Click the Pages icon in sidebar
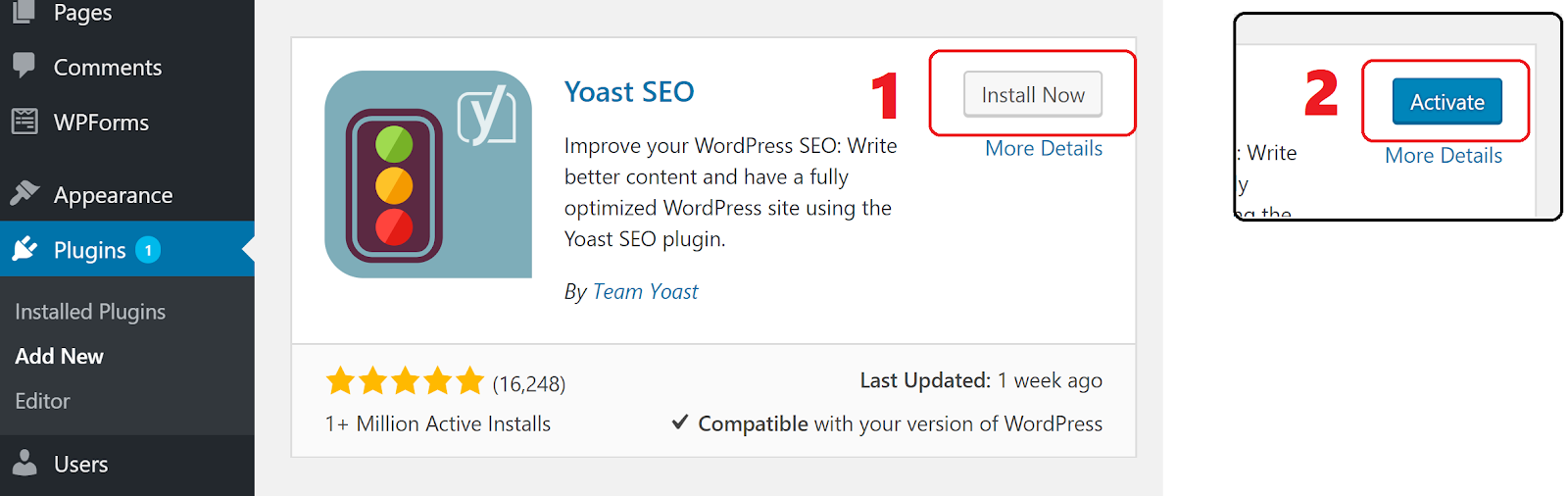1568x496 pixels. [x=24, y=12]
